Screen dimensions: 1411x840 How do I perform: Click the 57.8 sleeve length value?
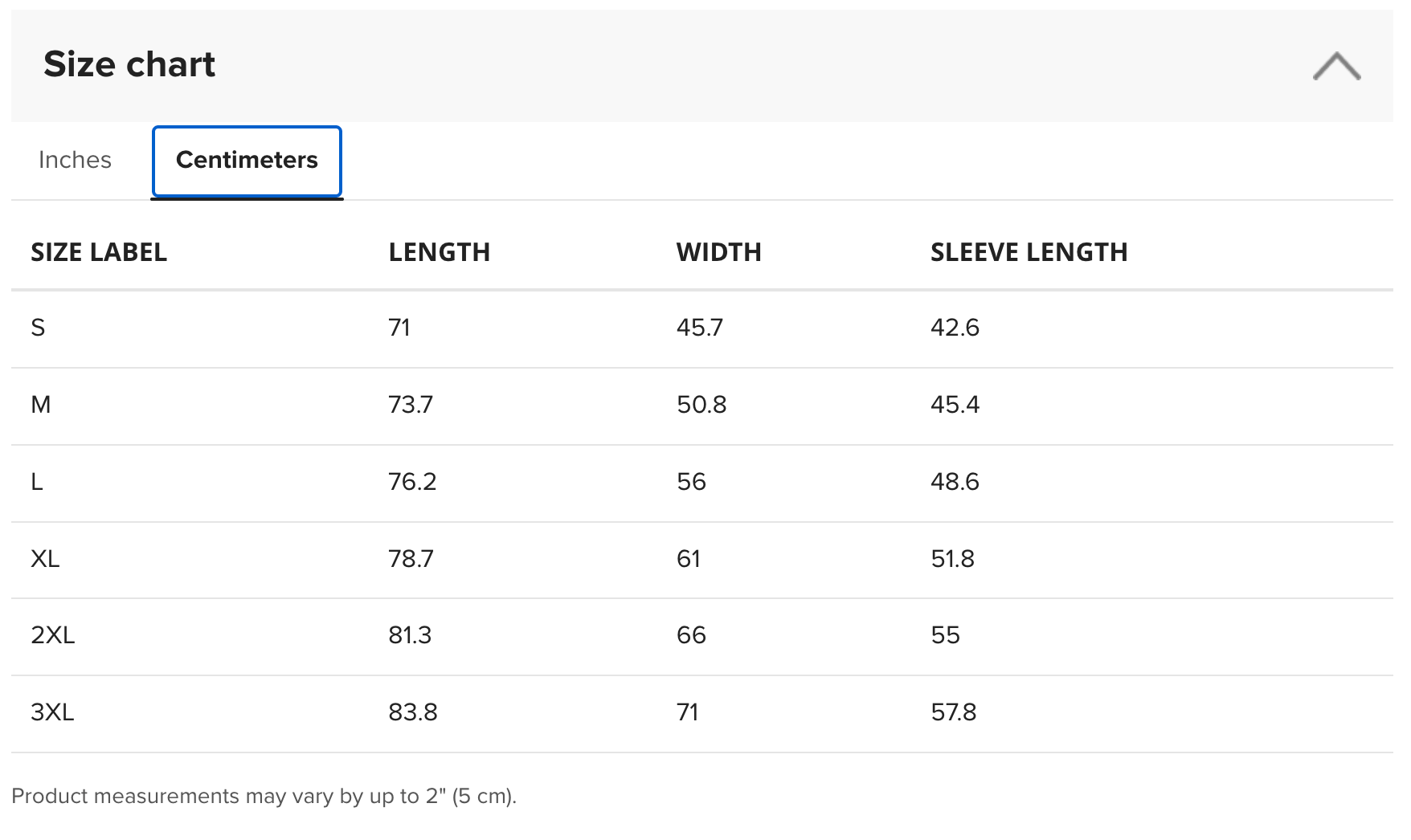click(x=954, y=712)
